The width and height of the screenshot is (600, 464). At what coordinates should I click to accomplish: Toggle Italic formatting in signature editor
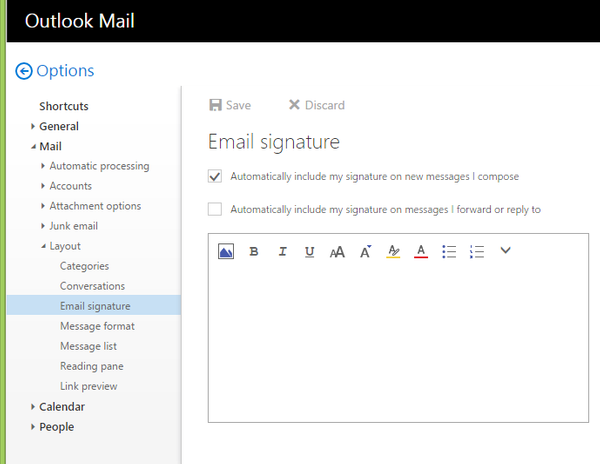point(282,251)
